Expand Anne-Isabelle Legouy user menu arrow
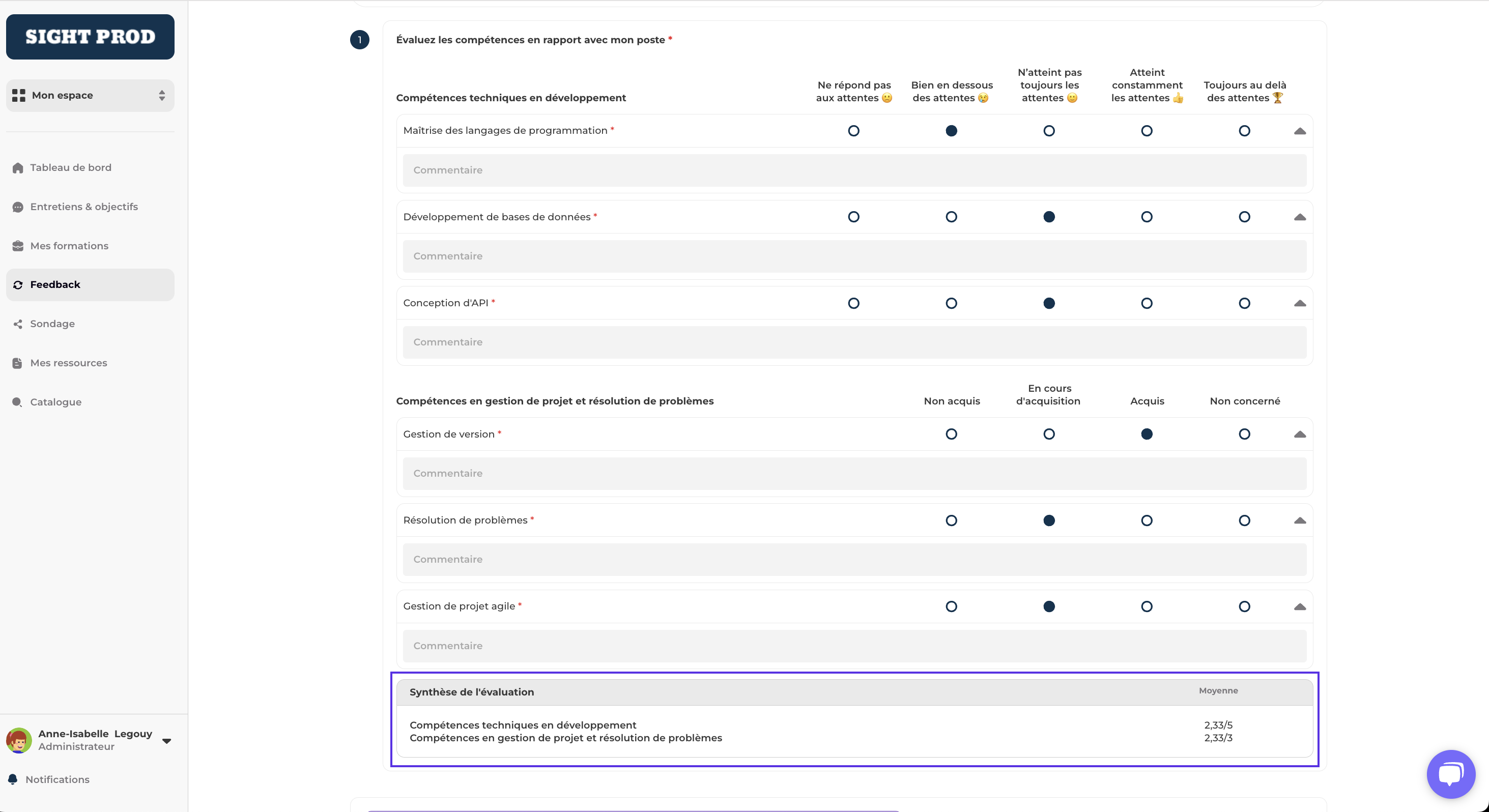 (x=166, y=740)
